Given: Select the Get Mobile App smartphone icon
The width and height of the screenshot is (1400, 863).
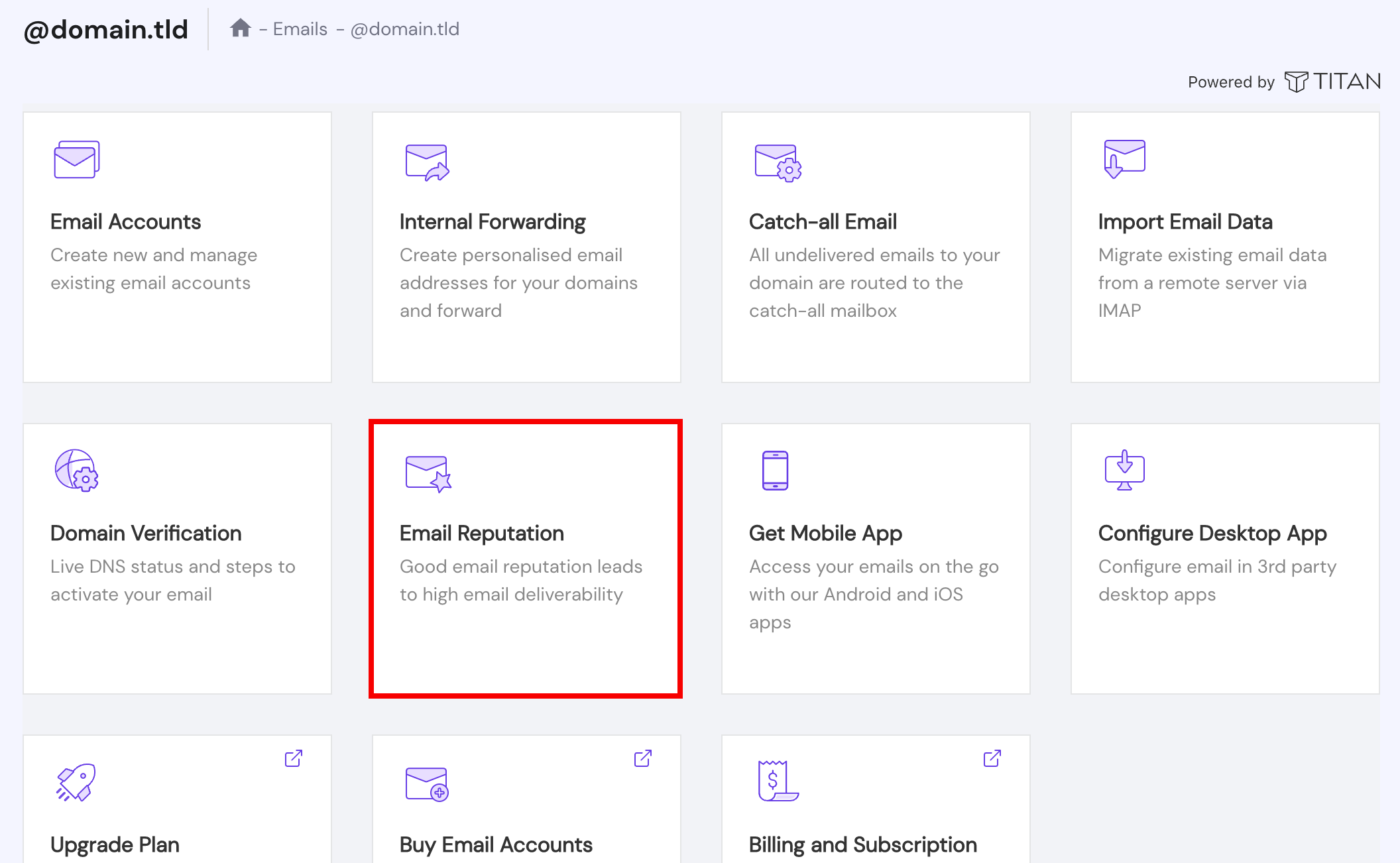Looking at the screenshot, I should tap(774, 471).
